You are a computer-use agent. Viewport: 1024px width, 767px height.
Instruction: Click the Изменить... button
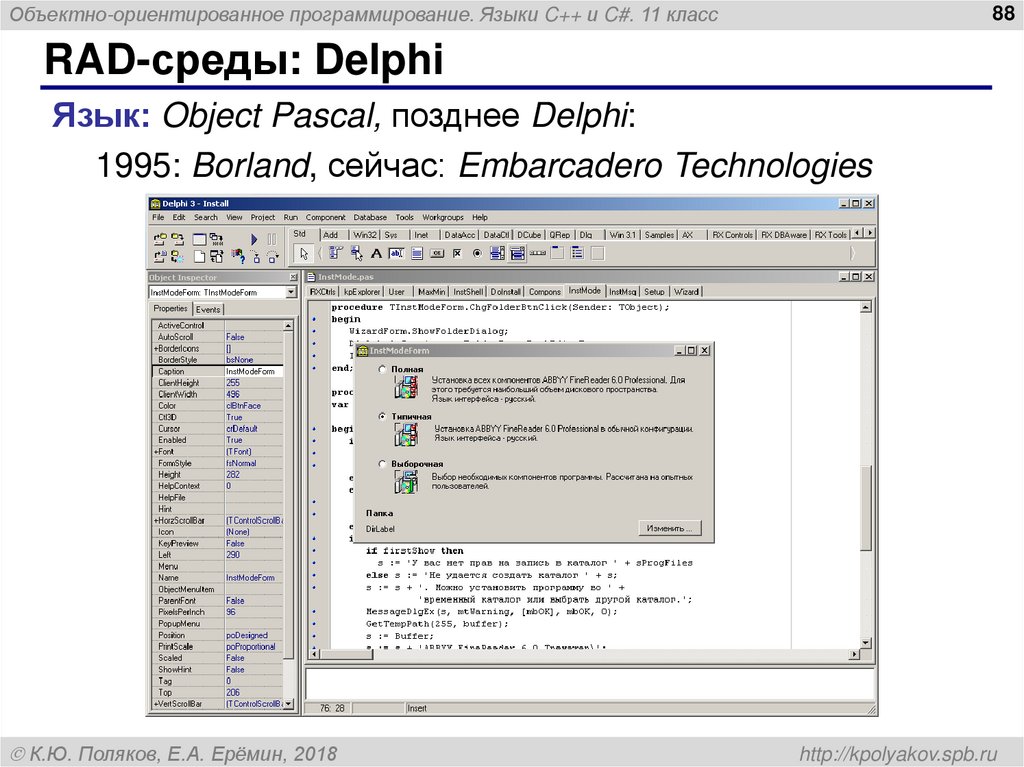[x=669, y=528]
